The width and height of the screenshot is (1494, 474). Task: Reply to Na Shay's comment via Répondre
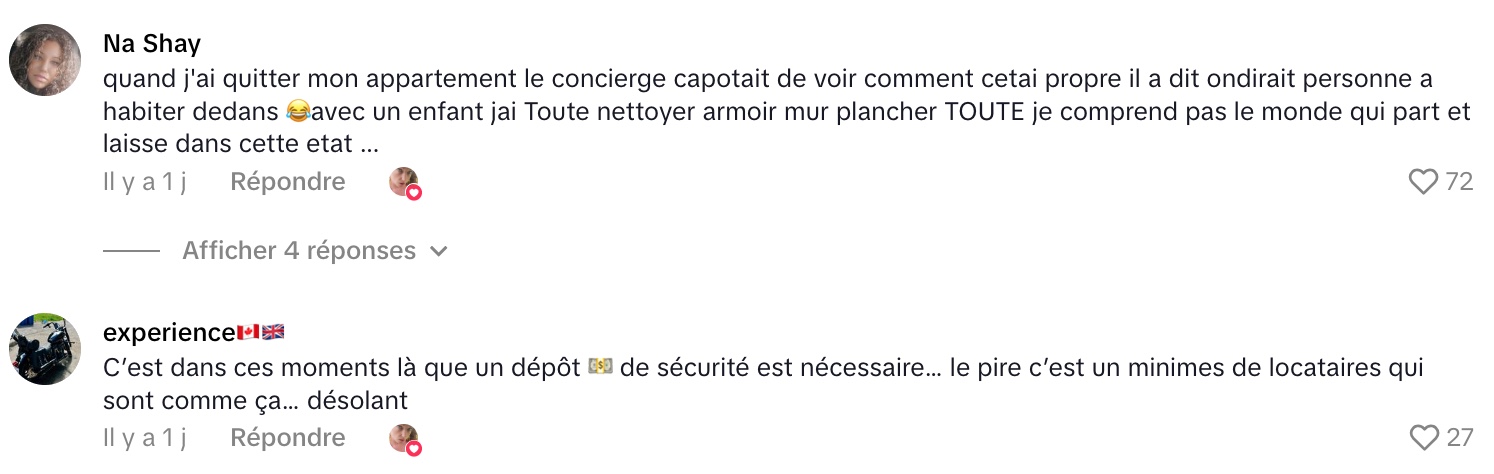[x=288, y=182]
